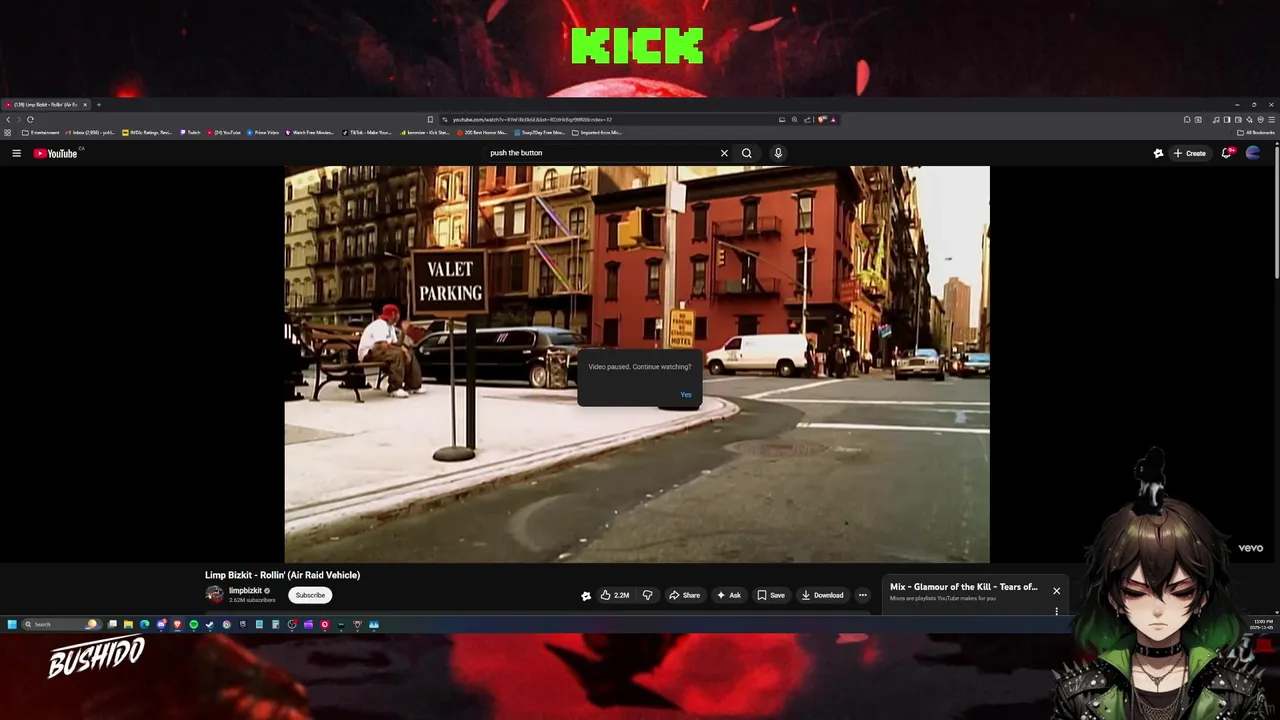Open File Explorer from the taskbar
This screenshot has width=1280, height=720.
pos(128,625)
